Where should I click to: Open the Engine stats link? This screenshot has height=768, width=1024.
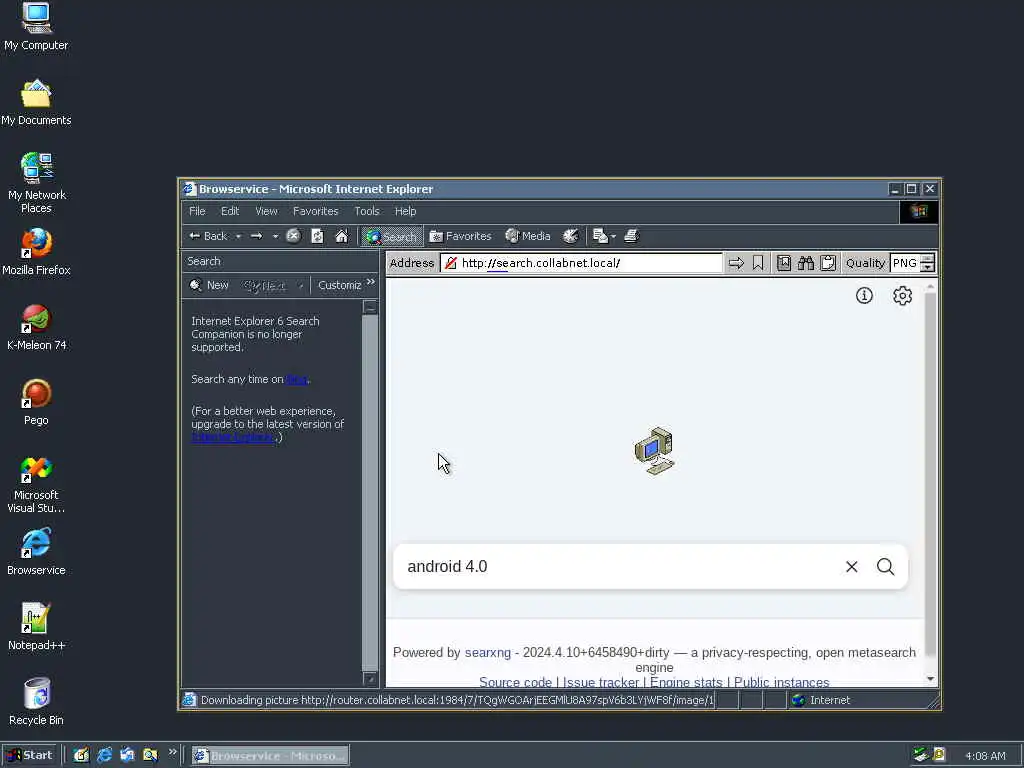(x=686, y=682)
